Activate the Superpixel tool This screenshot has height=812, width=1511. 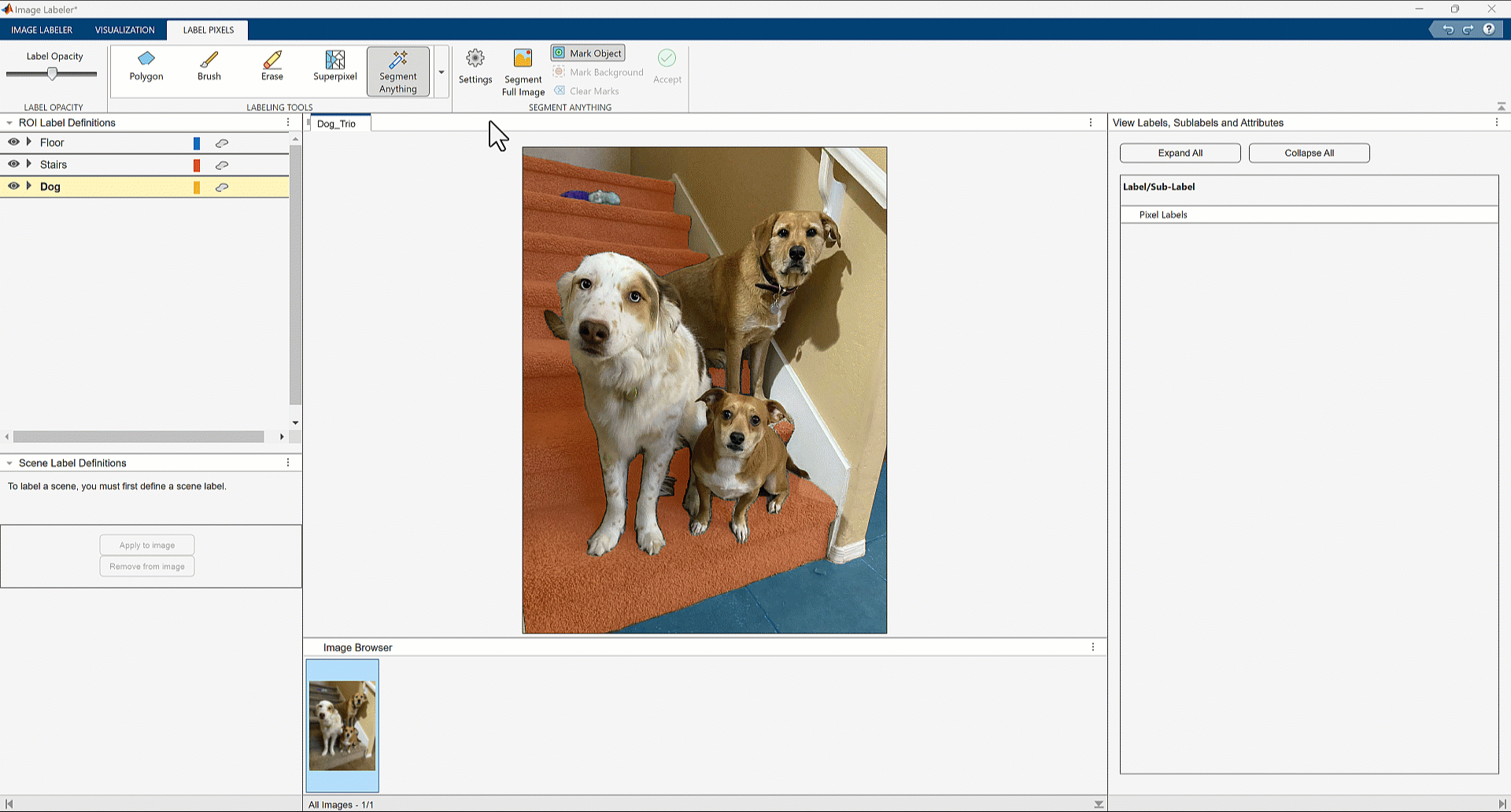(x=335, y=66)
